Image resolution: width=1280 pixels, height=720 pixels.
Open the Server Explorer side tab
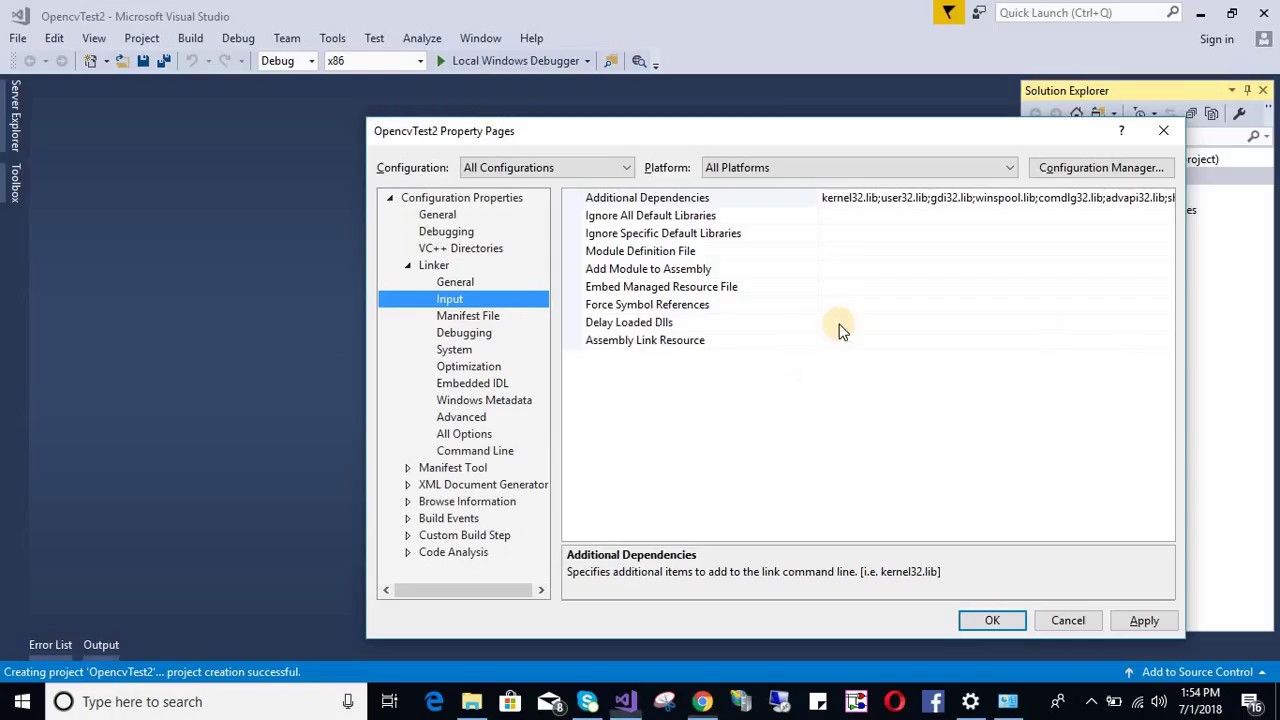pyautogui.click(x=15, y=116)
